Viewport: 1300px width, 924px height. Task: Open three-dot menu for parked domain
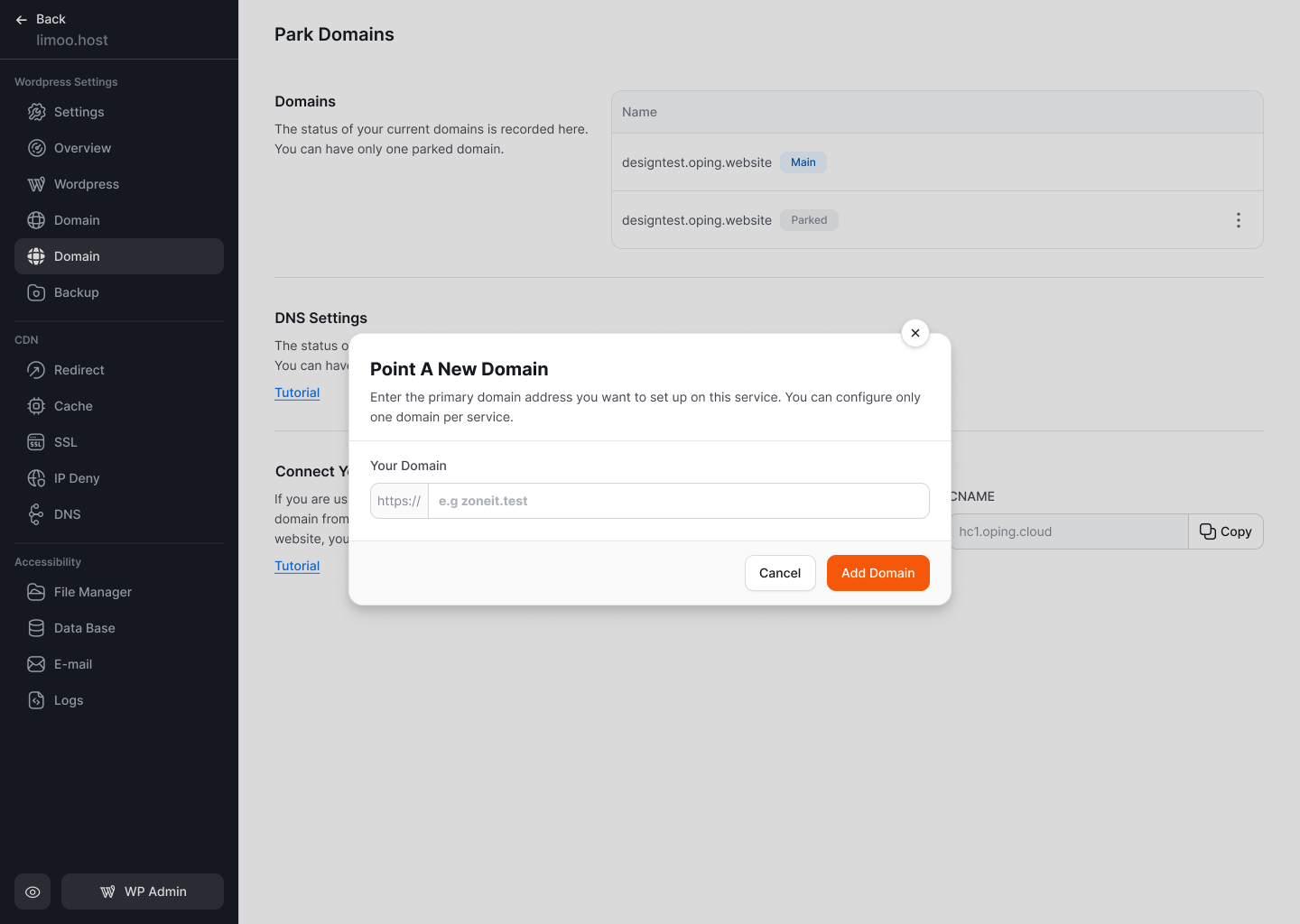pos(1239,220)
